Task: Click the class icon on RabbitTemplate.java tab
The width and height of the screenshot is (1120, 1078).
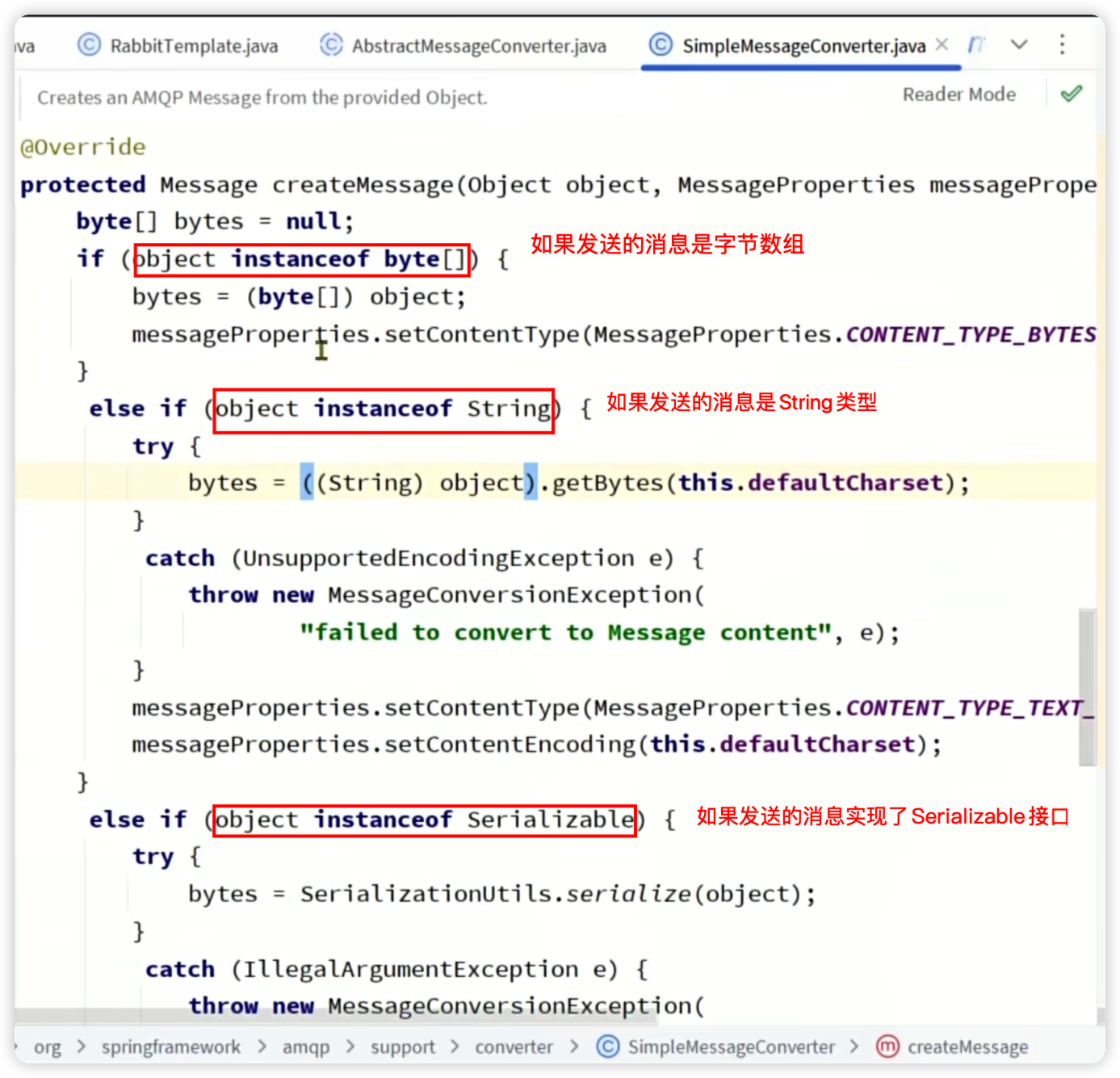Action: tap(89, 45)
